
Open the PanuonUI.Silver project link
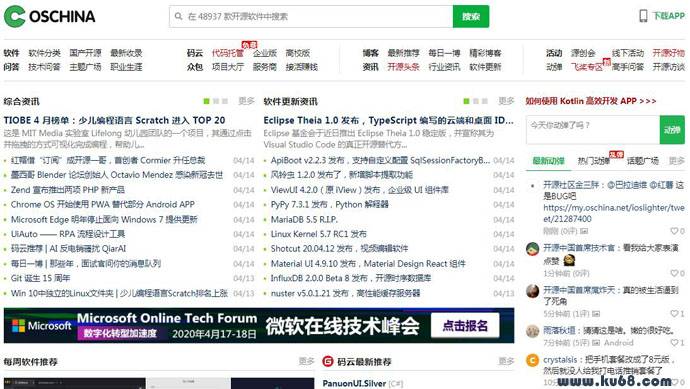click(x=354, y=383)
